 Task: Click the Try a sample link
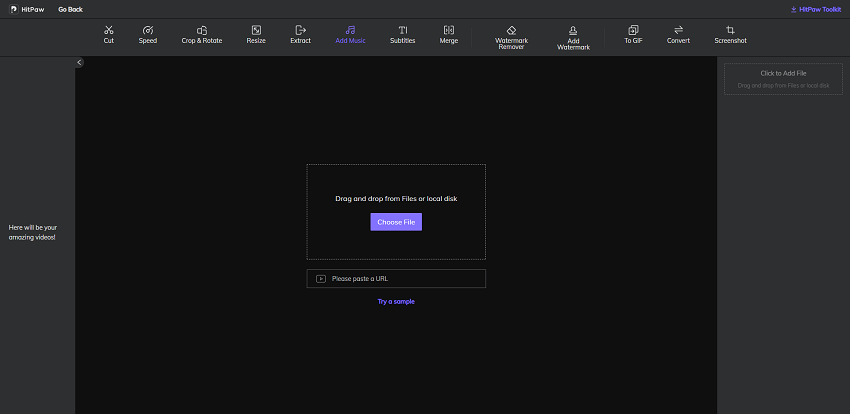pos(396,301)
